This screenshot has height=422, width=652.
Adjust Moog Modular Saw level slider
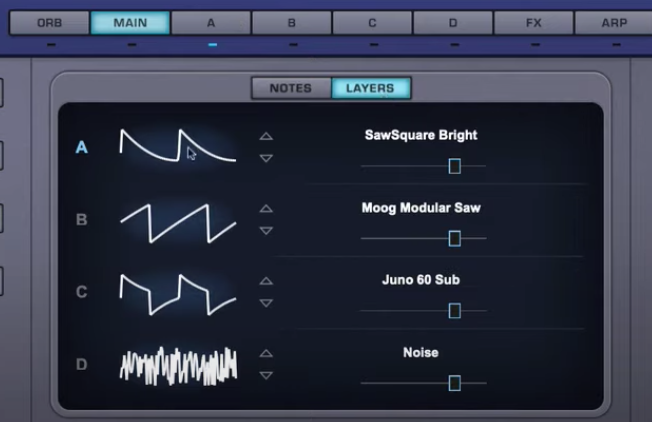454,239
